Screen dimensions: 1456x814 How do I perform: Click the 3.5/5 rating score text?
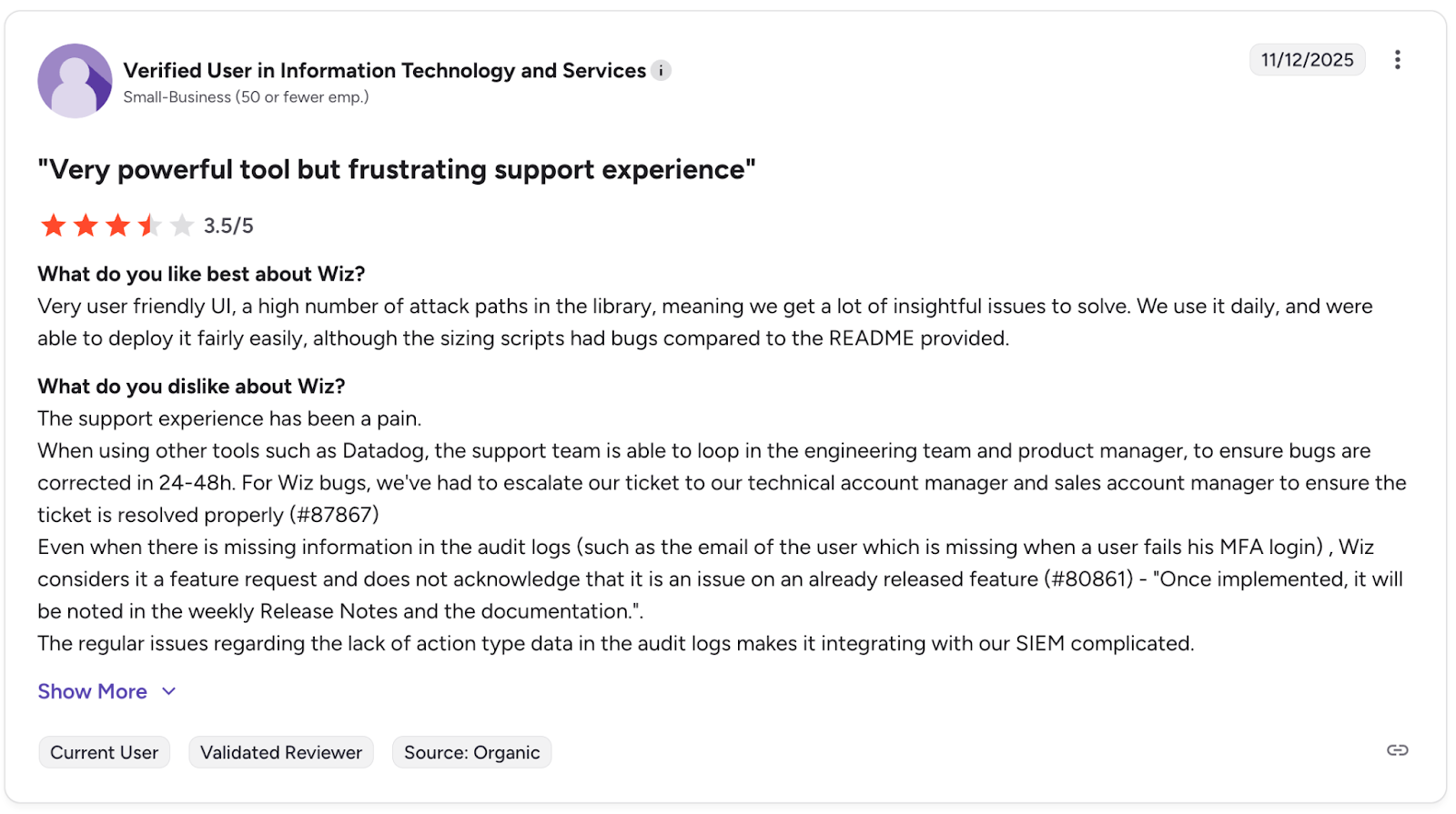point(228,226)
